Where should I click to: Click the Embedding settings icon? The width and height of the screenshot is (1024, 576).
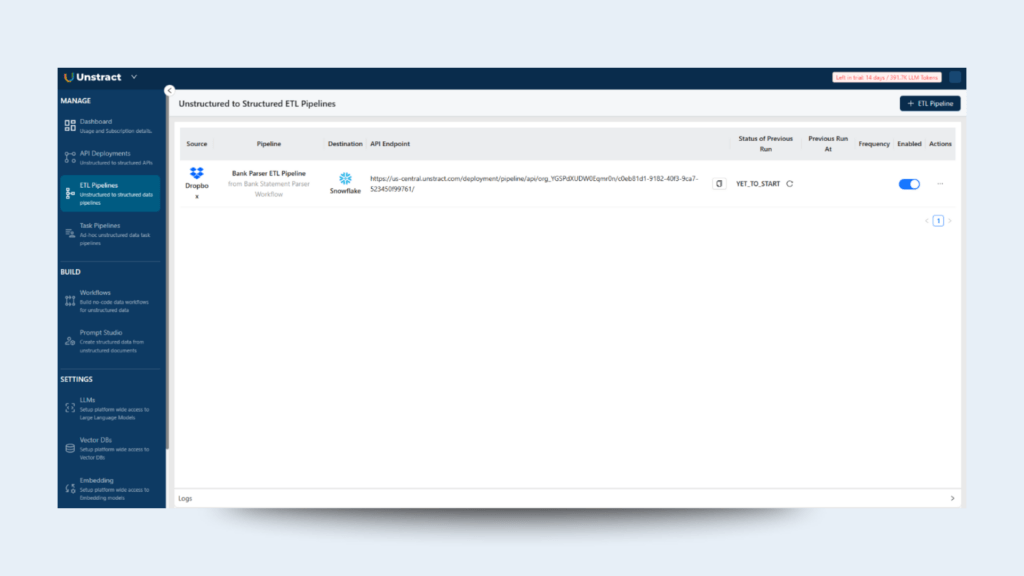click(70, 486)
